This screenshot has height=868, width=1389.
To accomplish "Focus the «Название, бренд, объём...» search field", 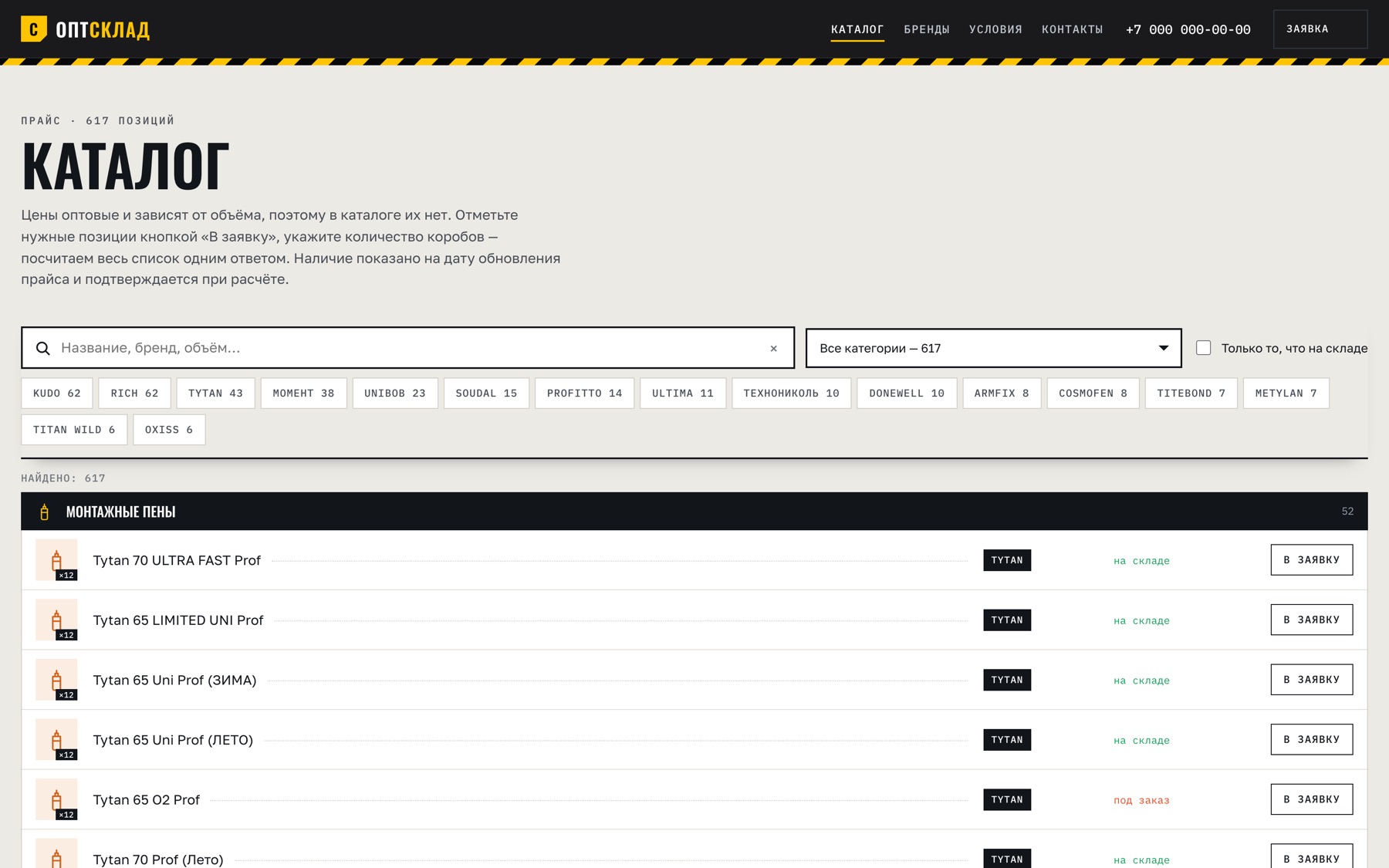I will coord(408,348).
